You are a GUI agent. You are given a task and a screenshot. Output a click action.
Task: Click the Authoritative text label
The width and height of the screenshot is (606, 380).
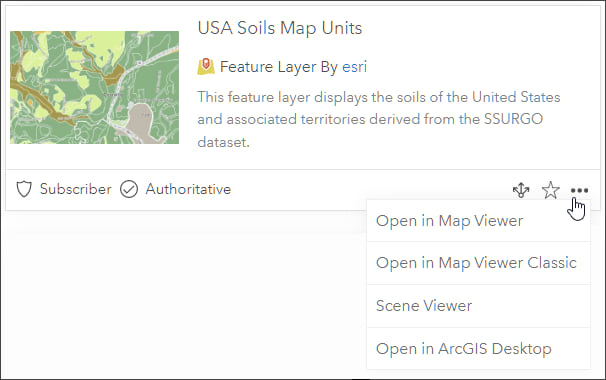click(x=188, y=189)
